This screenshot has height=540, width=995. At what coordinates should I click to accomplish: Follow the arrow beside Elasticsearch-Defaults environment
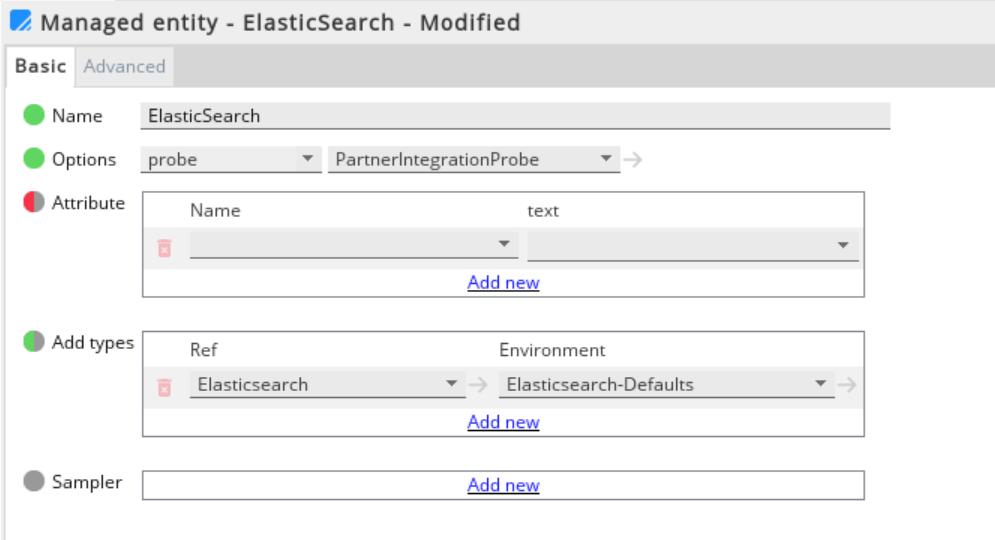[847, 385]
